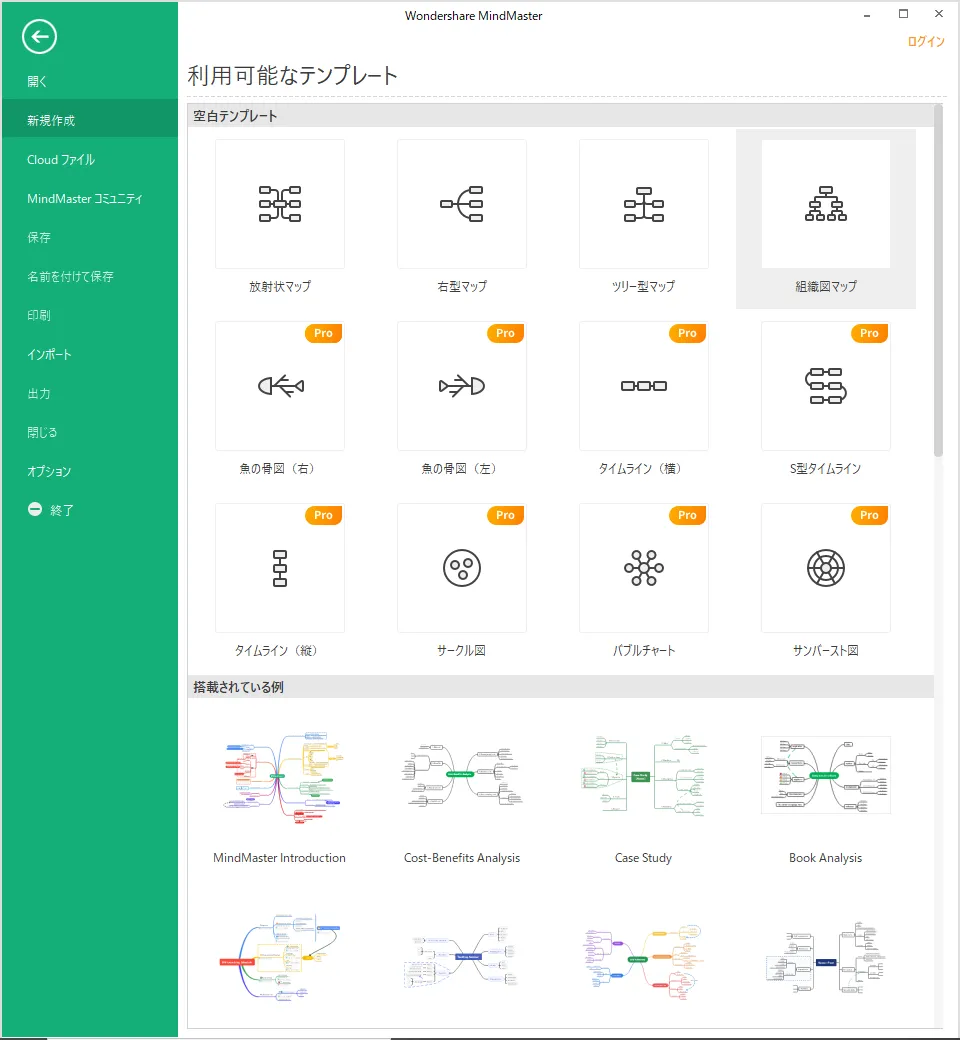Image resolution: width=960 pixels, height=1040 pixels.
Task: Click the Pro badge on 魚の骨図（右）
Action: 324,333
